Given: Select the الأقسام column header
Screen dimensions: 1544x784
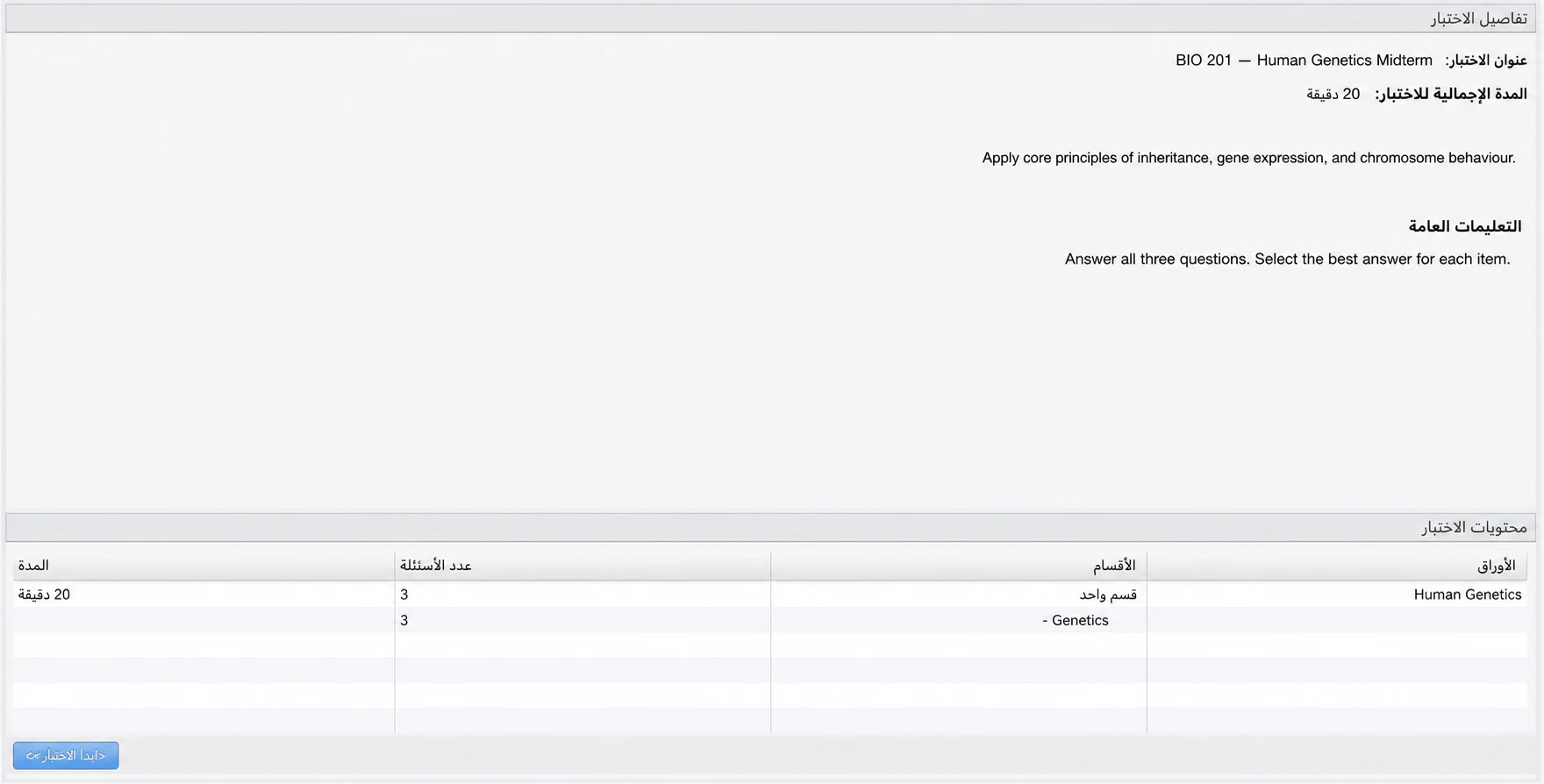Looking at the screenshot, I should click(959, 566).
